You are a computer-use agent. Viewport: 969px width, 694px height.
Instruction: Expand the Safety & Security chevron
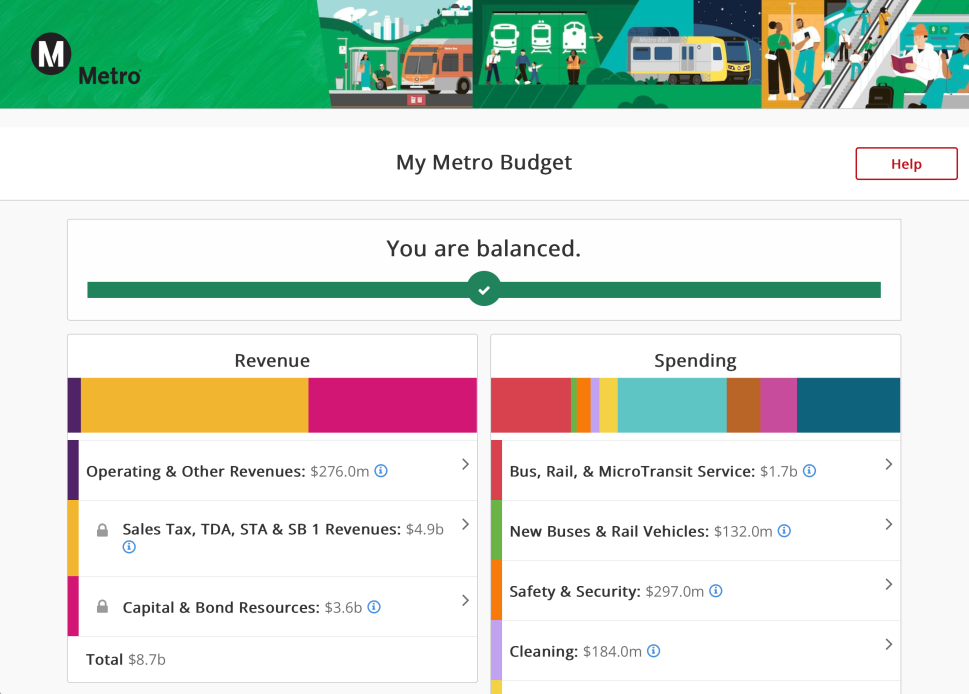tap(888, 584)
